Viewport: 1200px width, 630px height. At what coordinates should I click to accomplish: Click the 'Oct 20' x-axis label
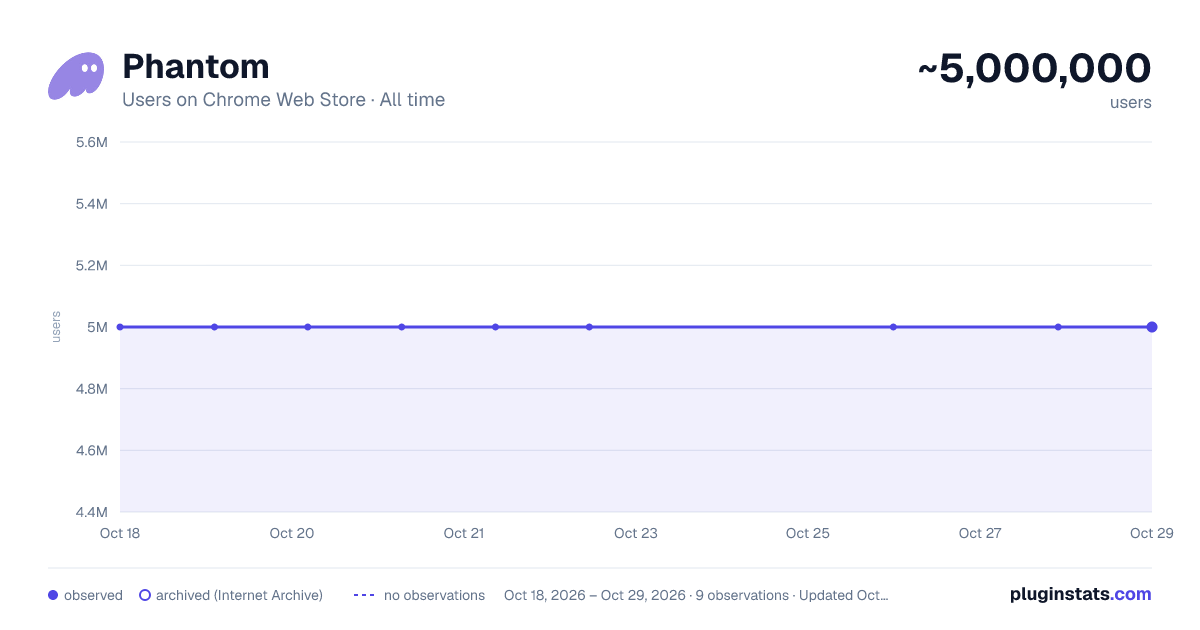pyautogui.click(x=292, y=533)
